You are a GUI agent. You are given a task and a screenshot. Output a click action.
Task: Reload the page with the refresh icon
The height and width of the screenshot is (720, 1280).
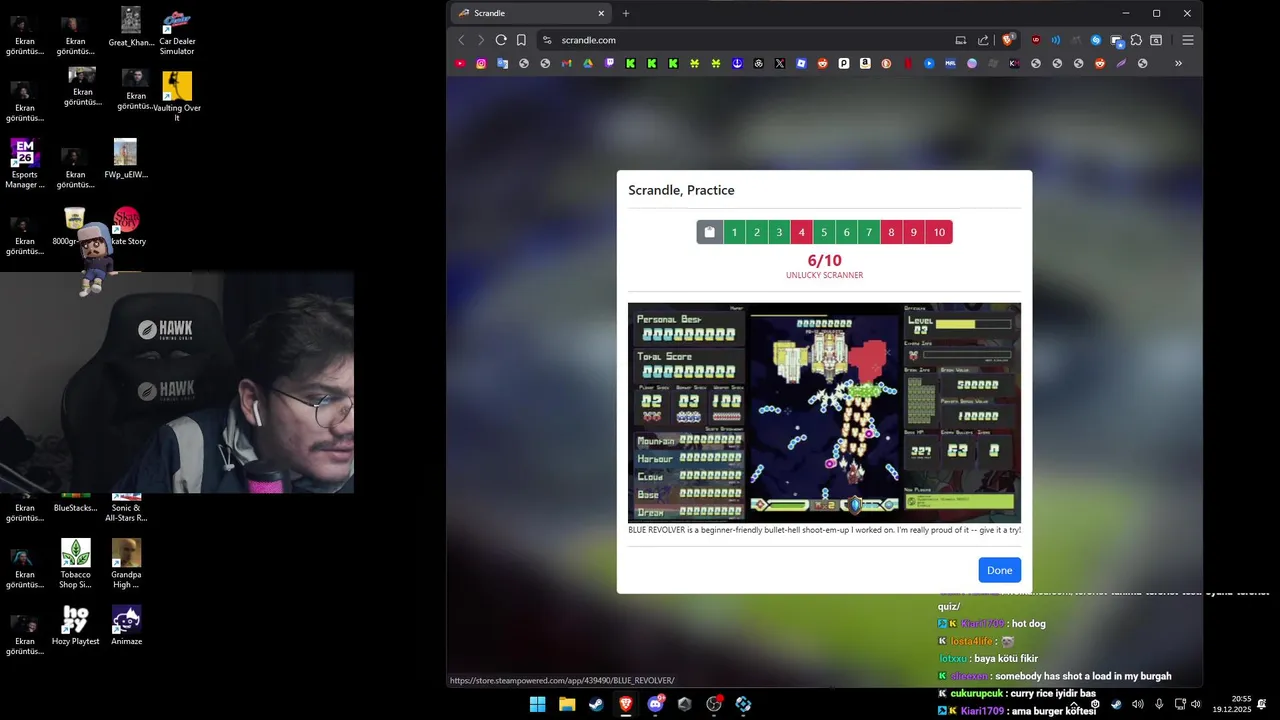[x=501, y=40]
